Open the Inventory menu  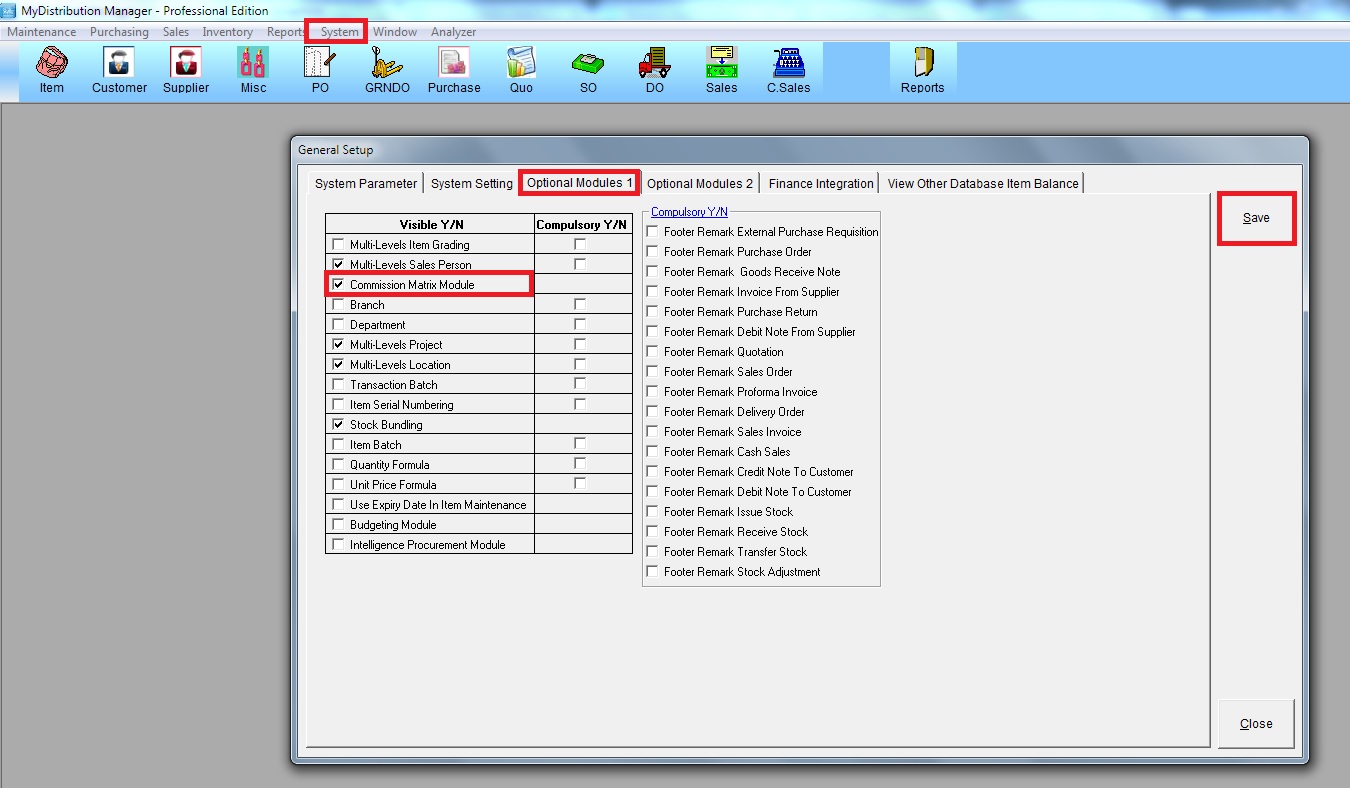[x=227, y=32]
